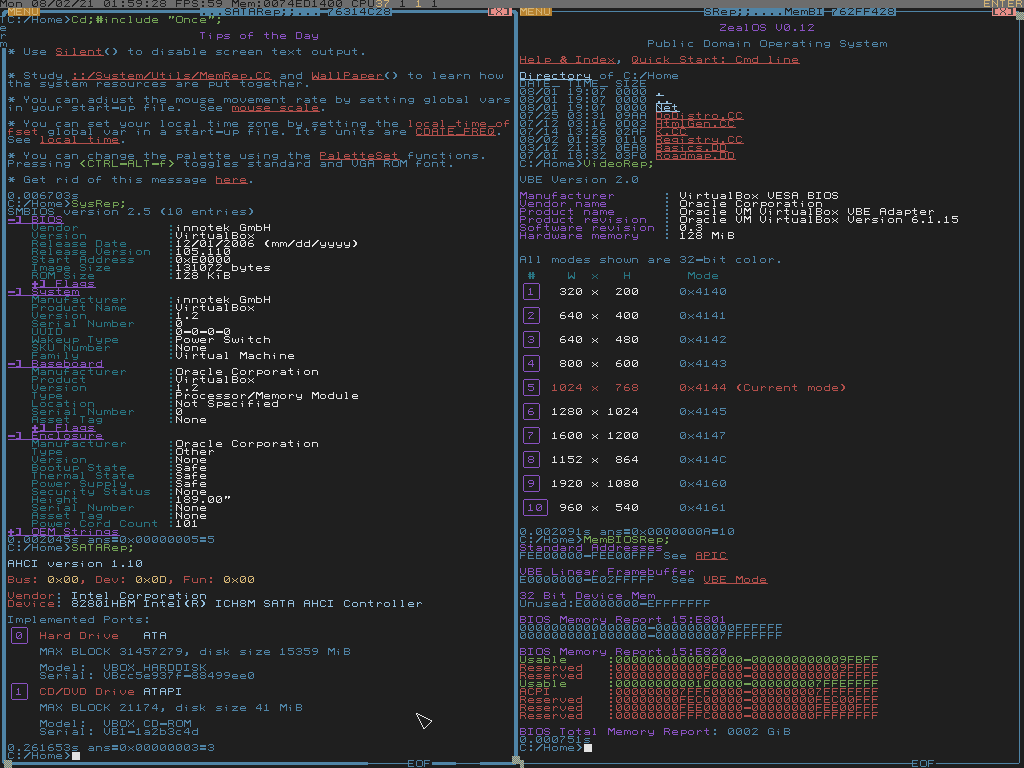
Task: Open the Roadmap.DD document
Action: pyautogui.click(x=695, y=155)
